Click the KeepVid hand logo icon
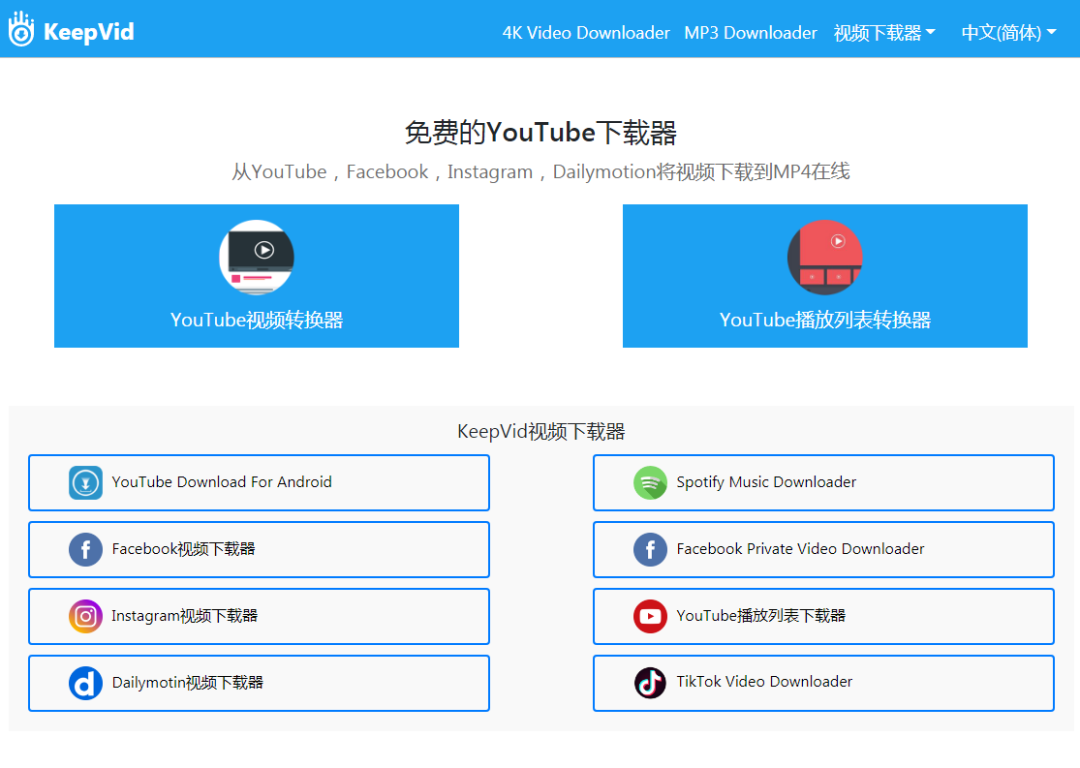 click(x=21, y=29)
